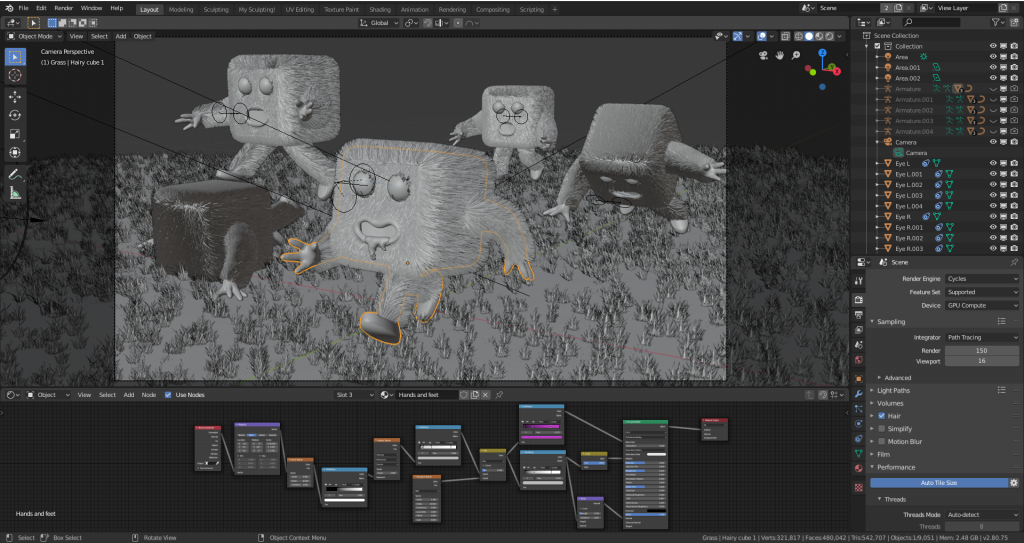Select the Cursor tool in the viewport toolbar

15,75
